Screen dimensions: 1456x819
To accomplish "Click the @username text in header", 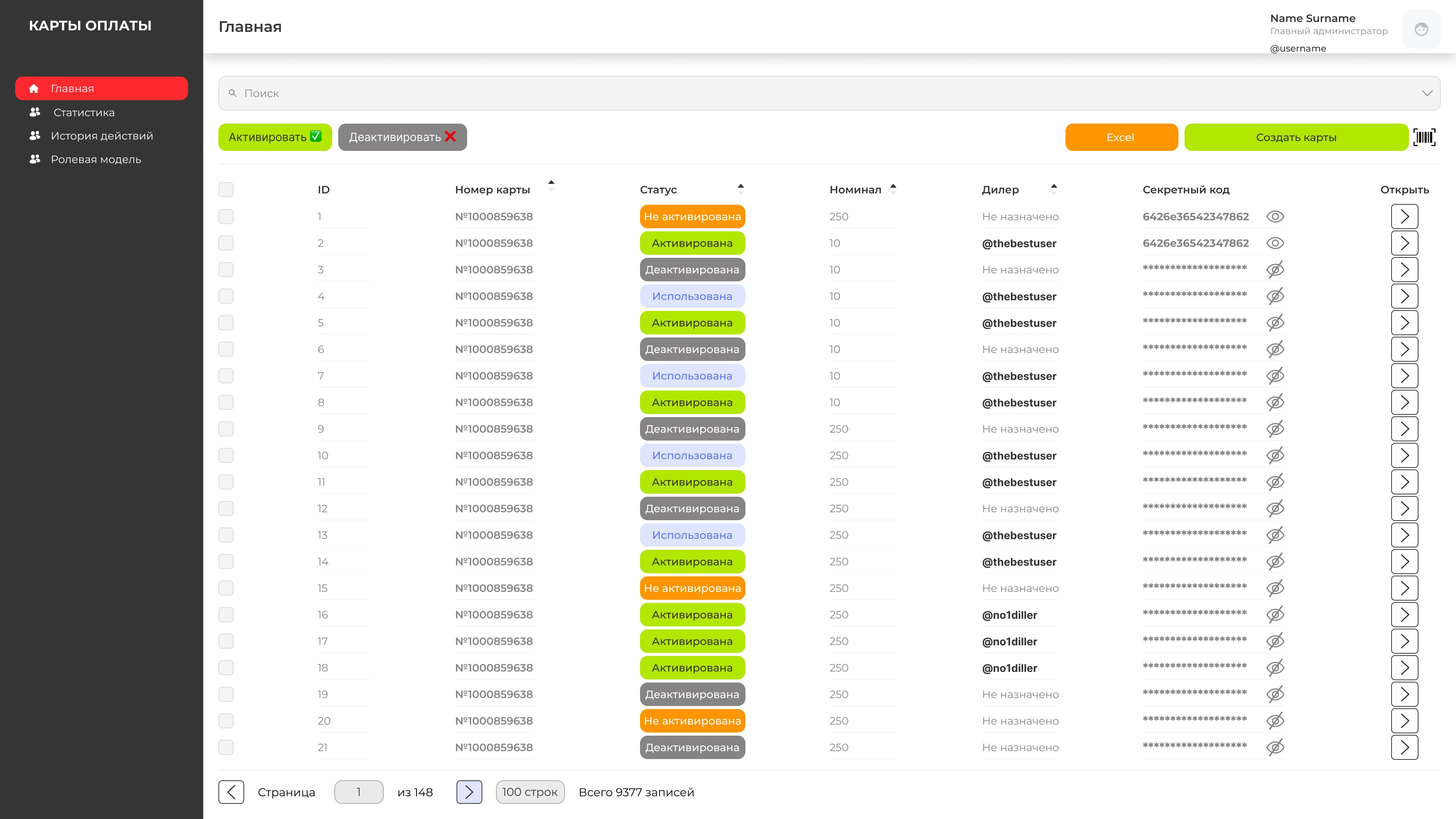I will [x=1298, y=49].
